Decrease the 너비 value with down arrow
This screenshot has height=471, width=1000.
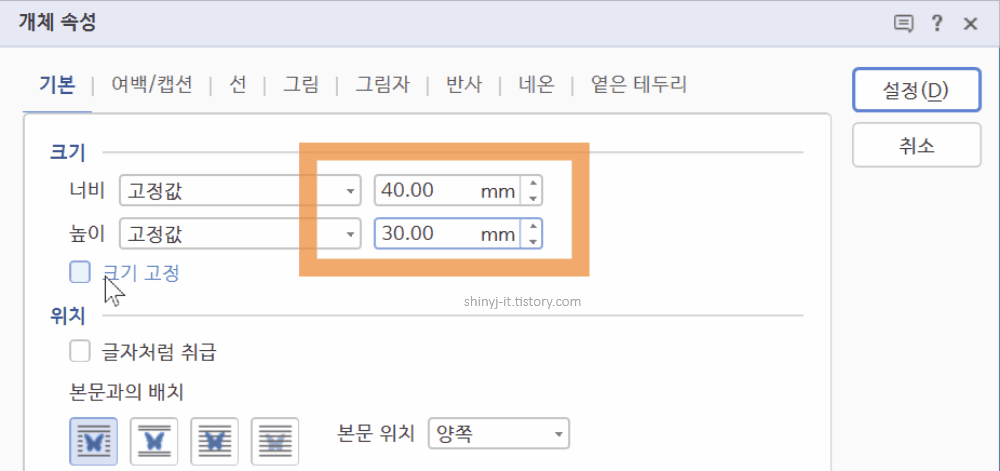533,198
